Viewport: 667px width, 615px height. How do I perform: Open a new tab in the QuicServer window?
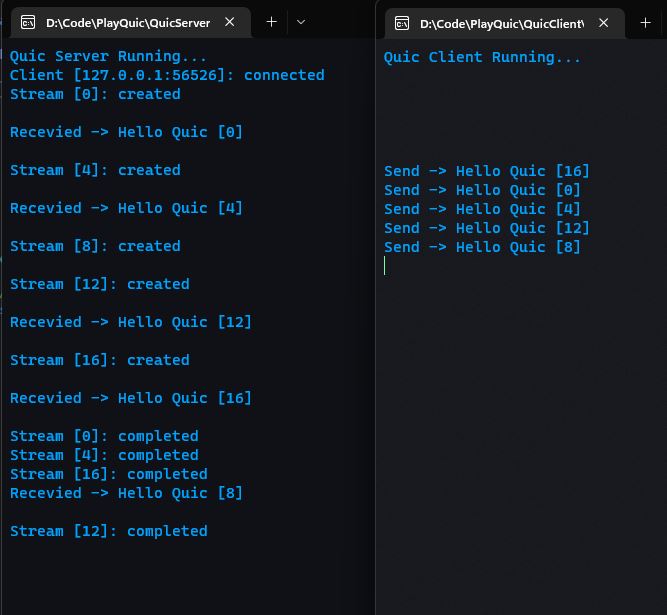(271, 22)
